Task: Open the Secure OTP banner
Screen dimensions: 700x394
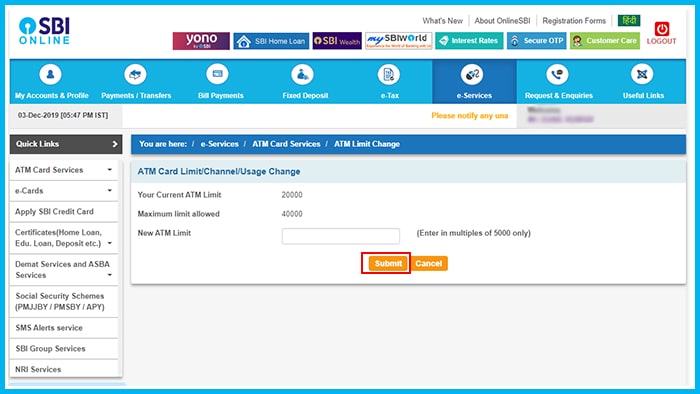Action: click(x=537, y=41)
